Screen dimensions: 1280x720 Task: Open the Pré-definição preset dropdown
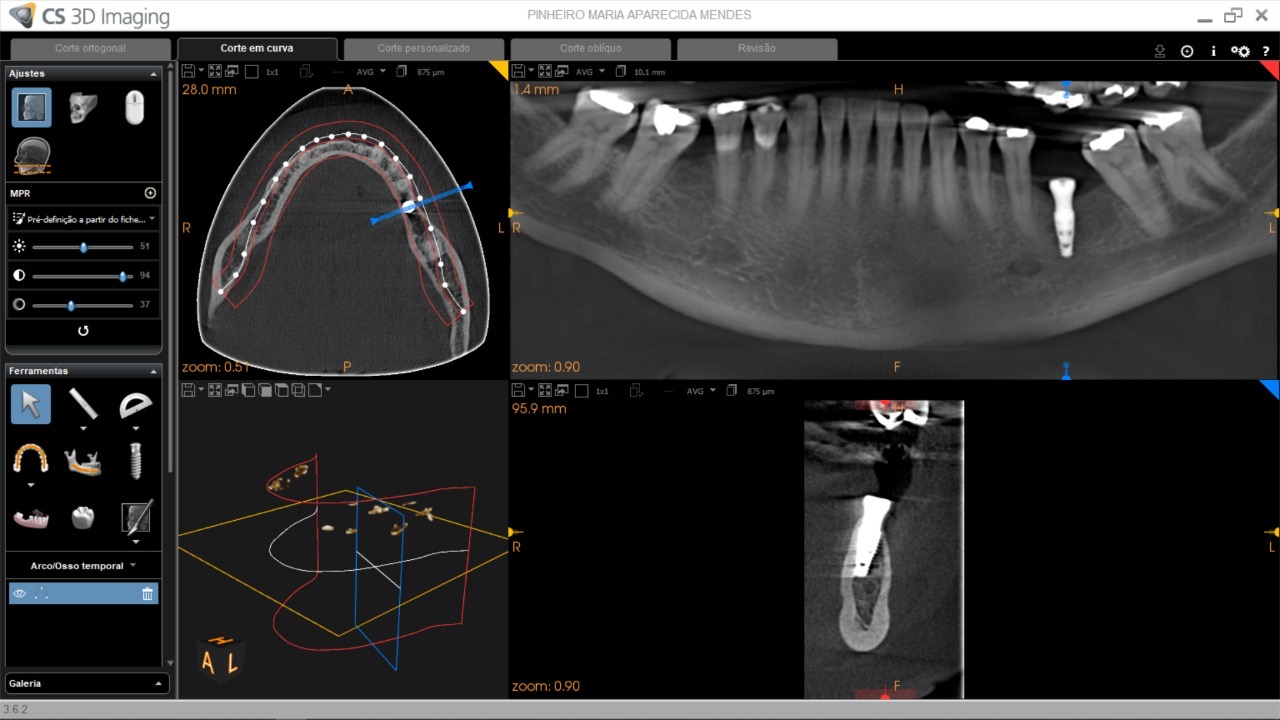click(83, 218)
